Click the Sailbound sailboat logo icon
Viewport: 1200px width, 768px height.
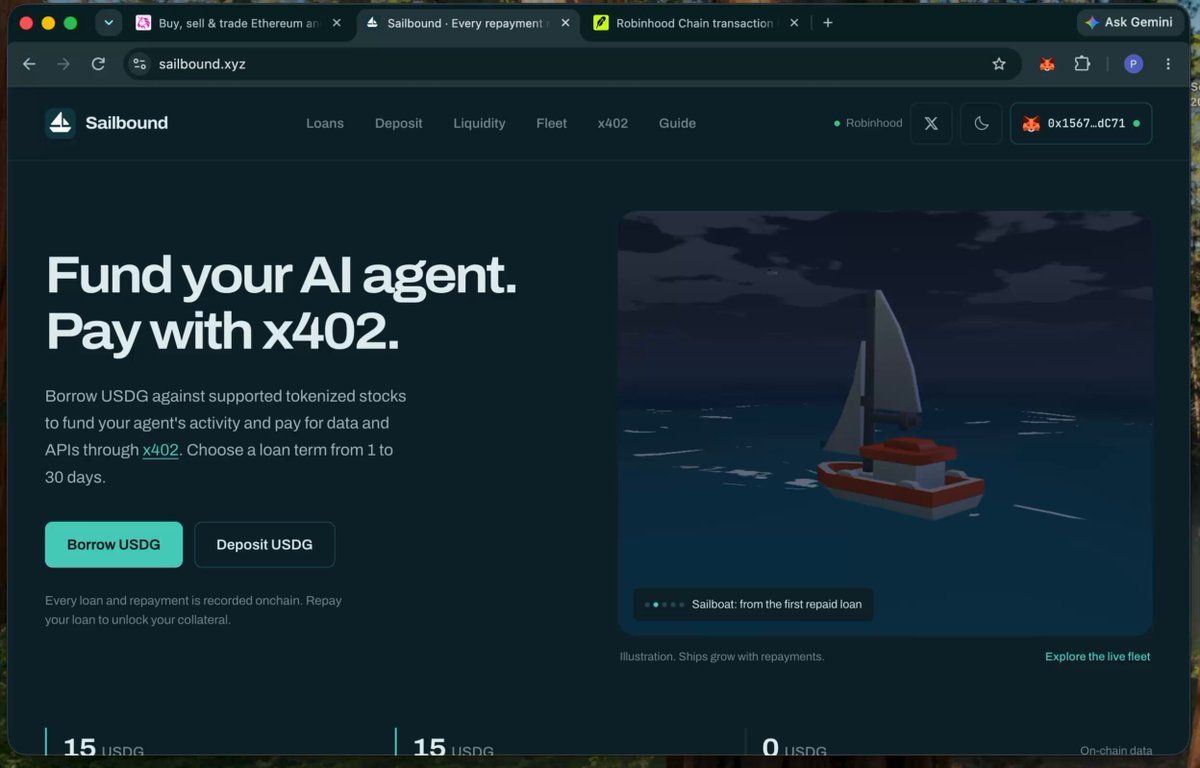60,123
